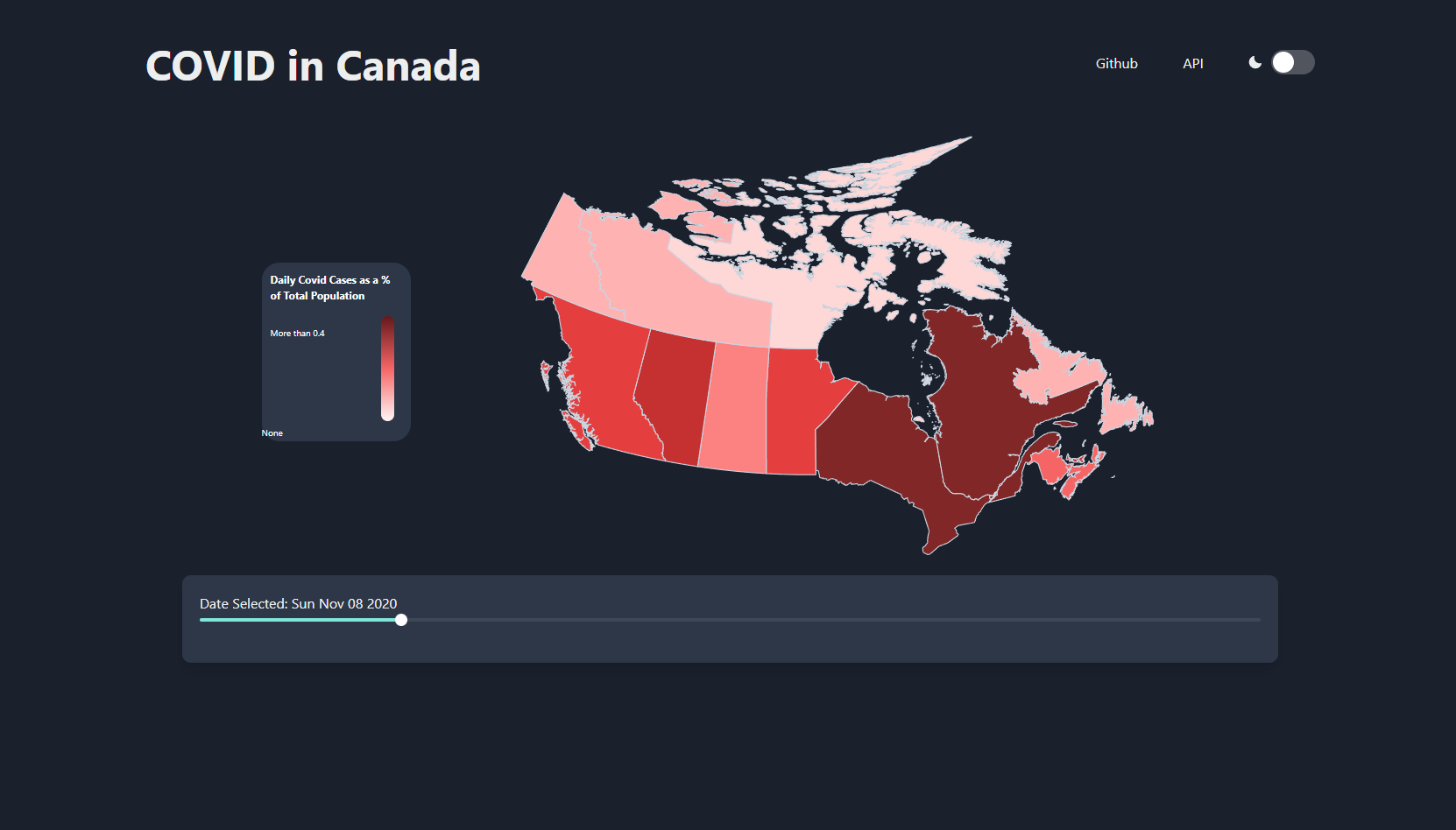Click the legend color gradient bar

click(x=387, y=368)
